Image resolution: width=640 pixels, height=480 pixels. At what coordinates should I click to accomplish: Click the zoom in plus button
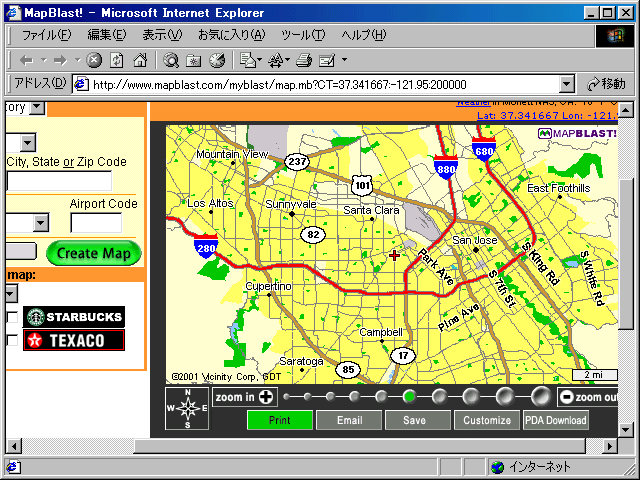pos(245,397)
